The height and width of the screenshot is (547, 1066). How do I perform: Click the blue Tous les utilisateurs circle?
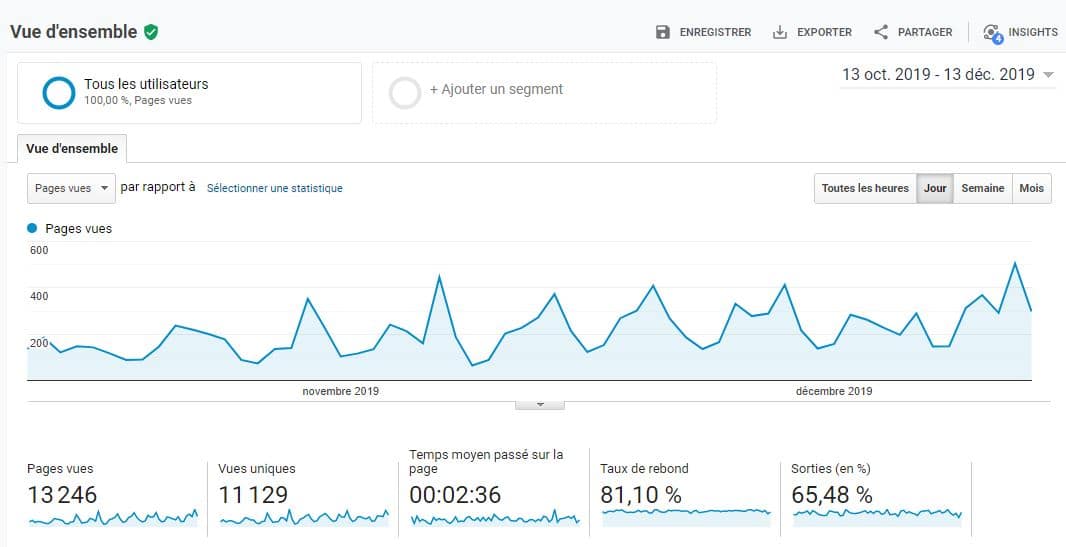point(58,93)
